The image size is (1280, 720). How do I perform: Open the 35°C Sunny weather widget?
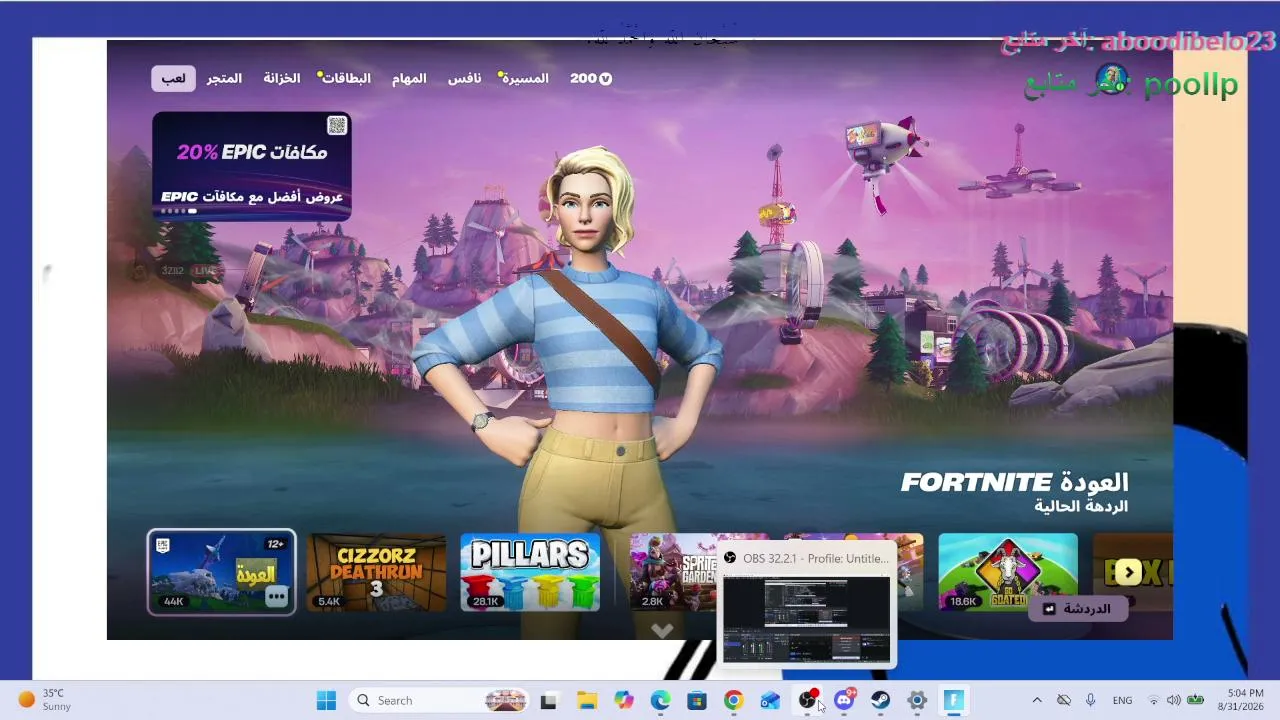45,700
